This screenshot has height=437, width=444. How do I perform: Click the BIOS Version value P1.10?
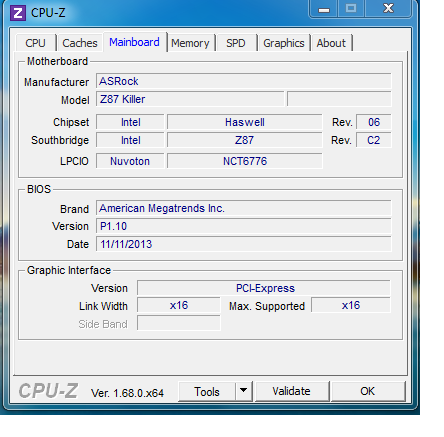tap(243, 226)
